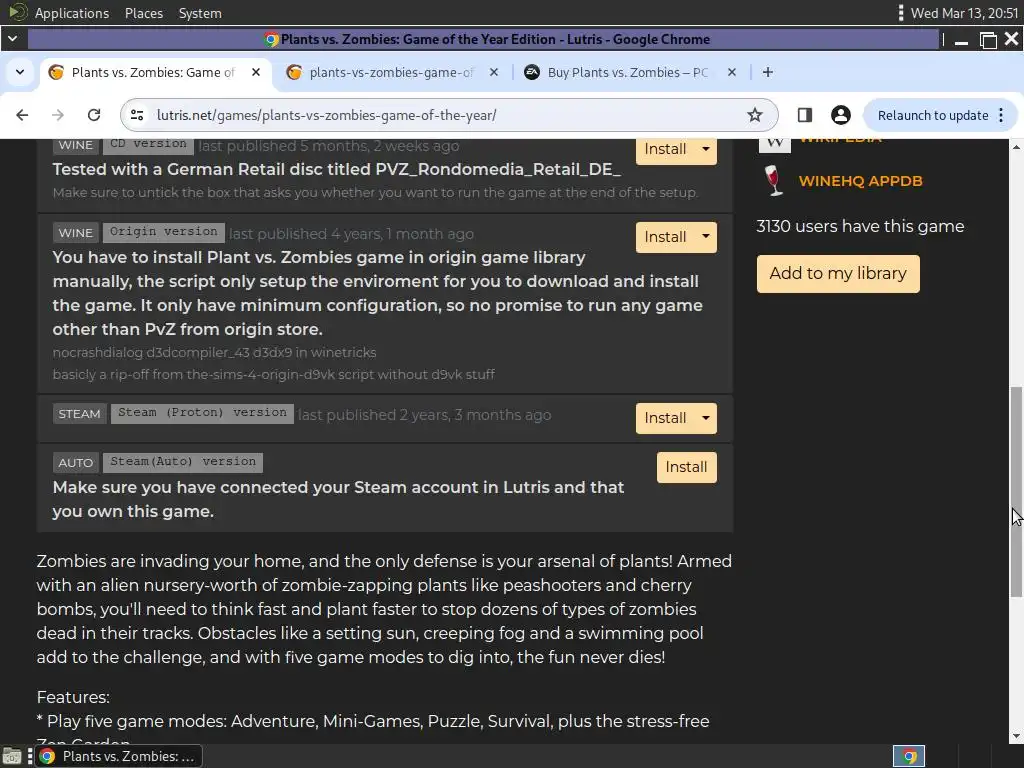Click the Origin version label
Screen dimensions: 1024x768
click(164, 232)
